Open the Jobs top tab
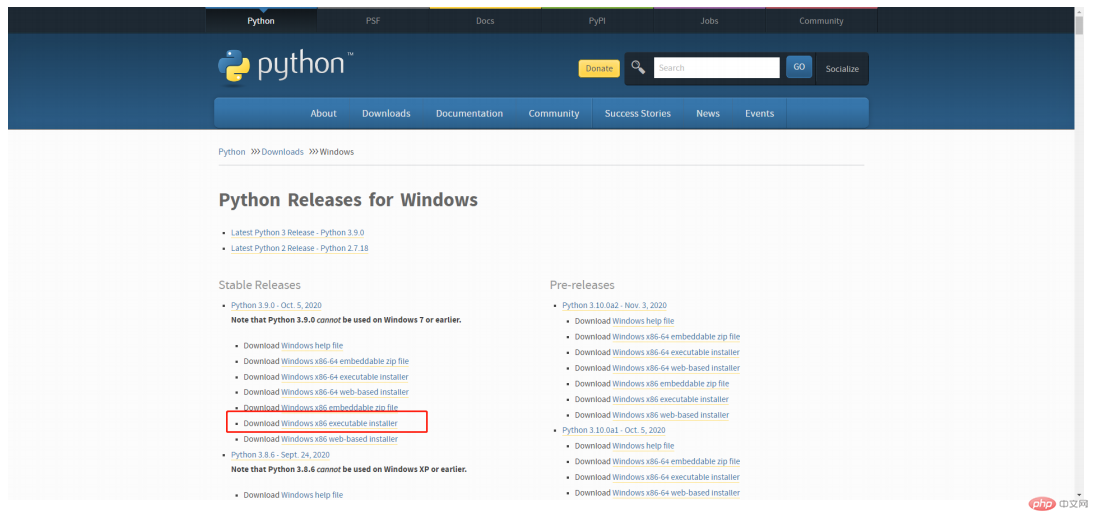 [x=709, y=21]
